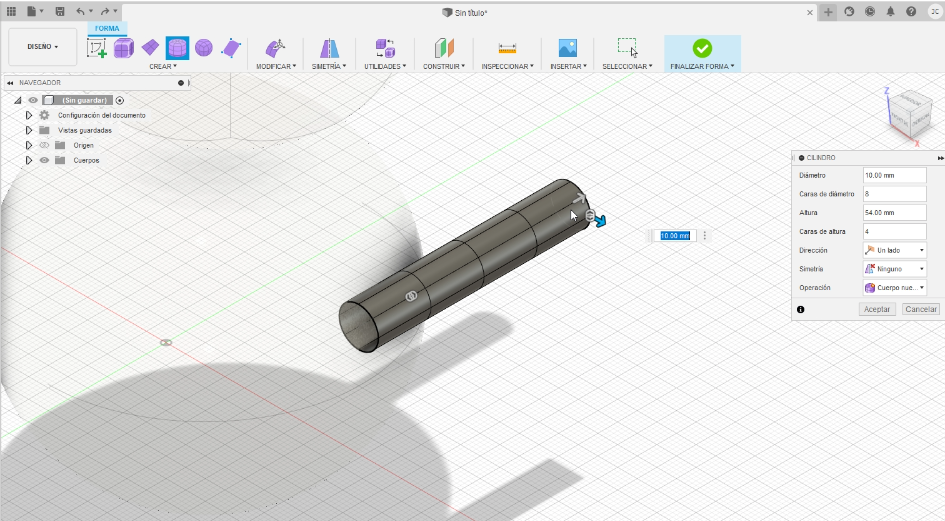
Task: Open the MODIFICAR menu
Action: [276, 66]
